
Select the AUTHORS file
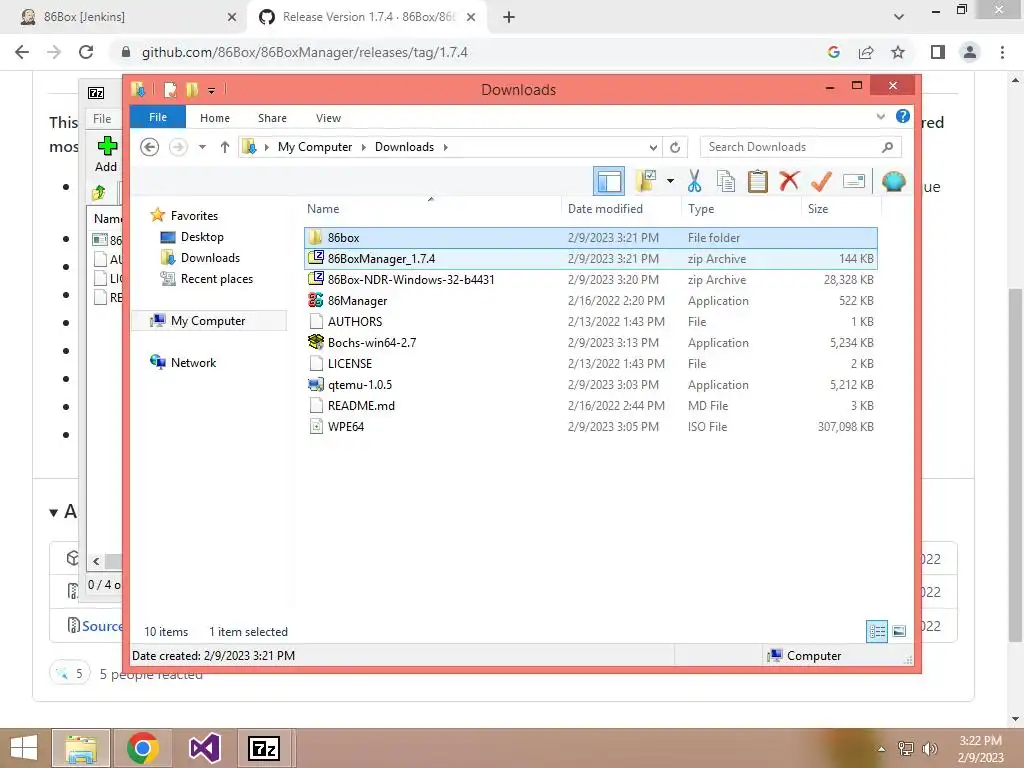591,321
